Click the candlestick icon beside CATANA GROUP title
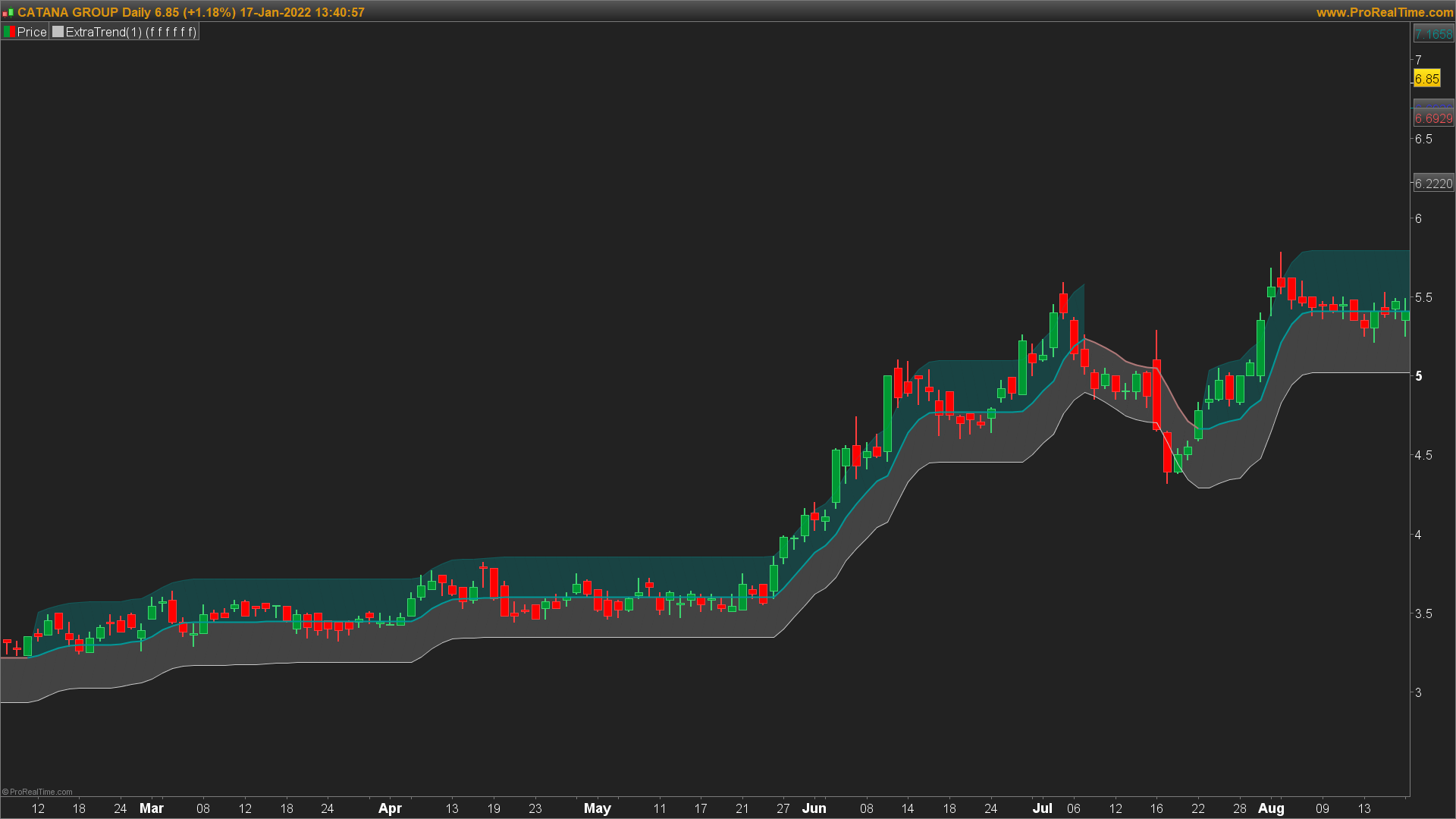Screen dimensions: 1456x819 tap(8, 13)
